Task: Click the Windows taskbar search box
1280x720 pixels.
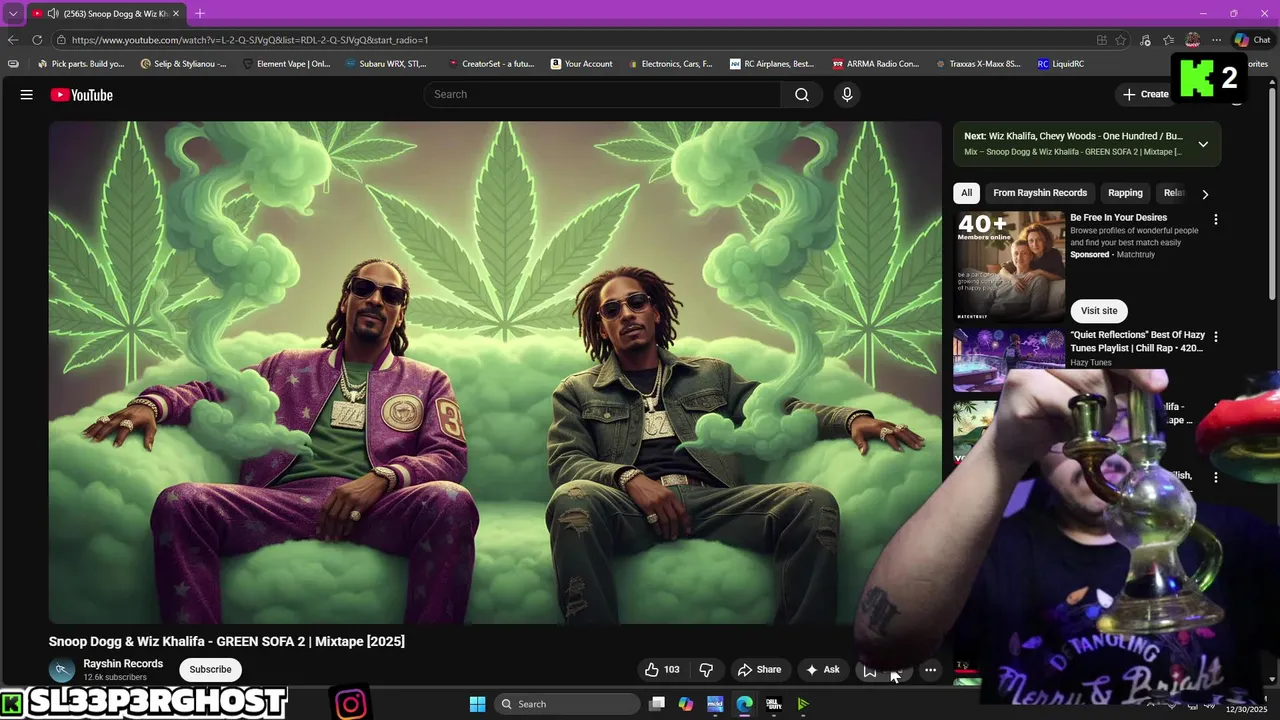Action: point(567,704)
